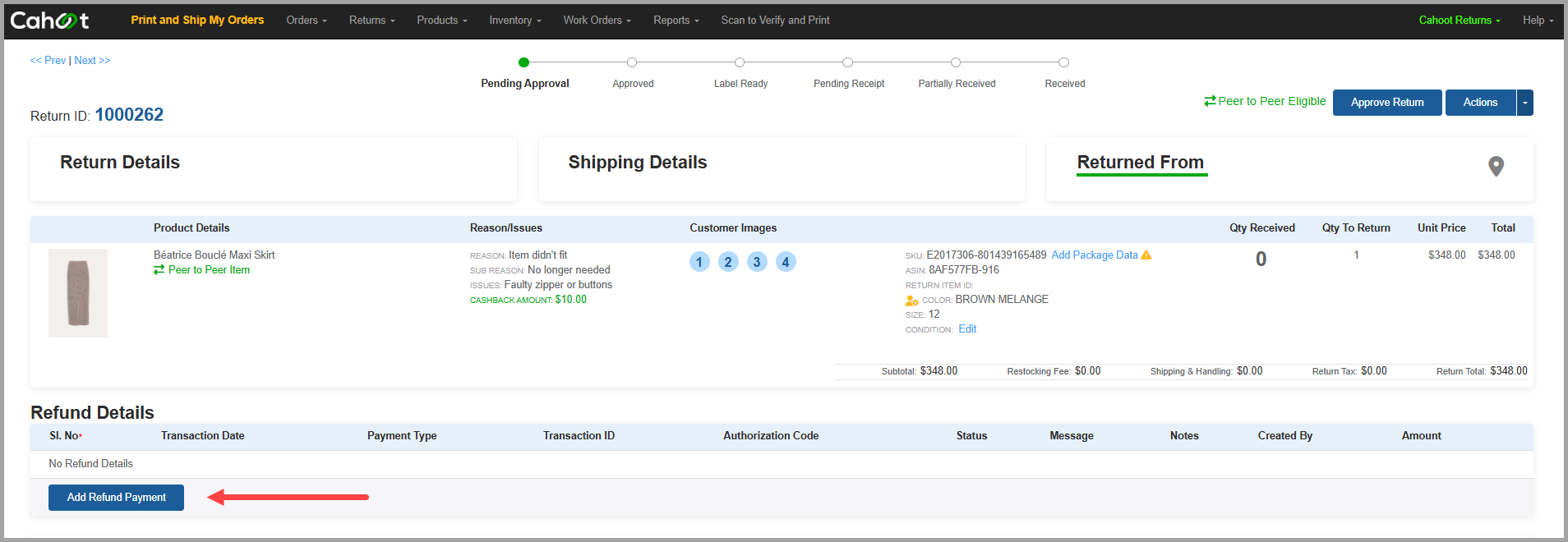This screenshot has height=542, width=1568.
Task: Click the BROWN MELANGE color value
Action: point(1002,299)
